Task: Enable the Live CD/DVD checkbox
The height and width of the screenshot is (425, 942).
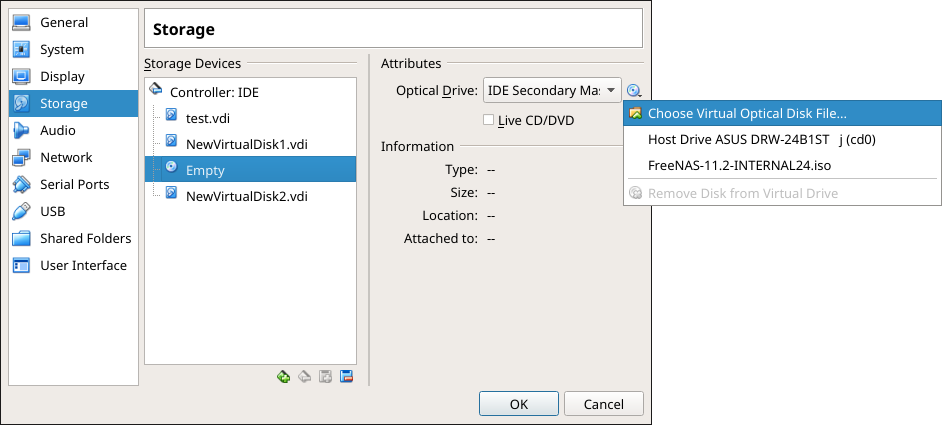Action: coord(489,120)
